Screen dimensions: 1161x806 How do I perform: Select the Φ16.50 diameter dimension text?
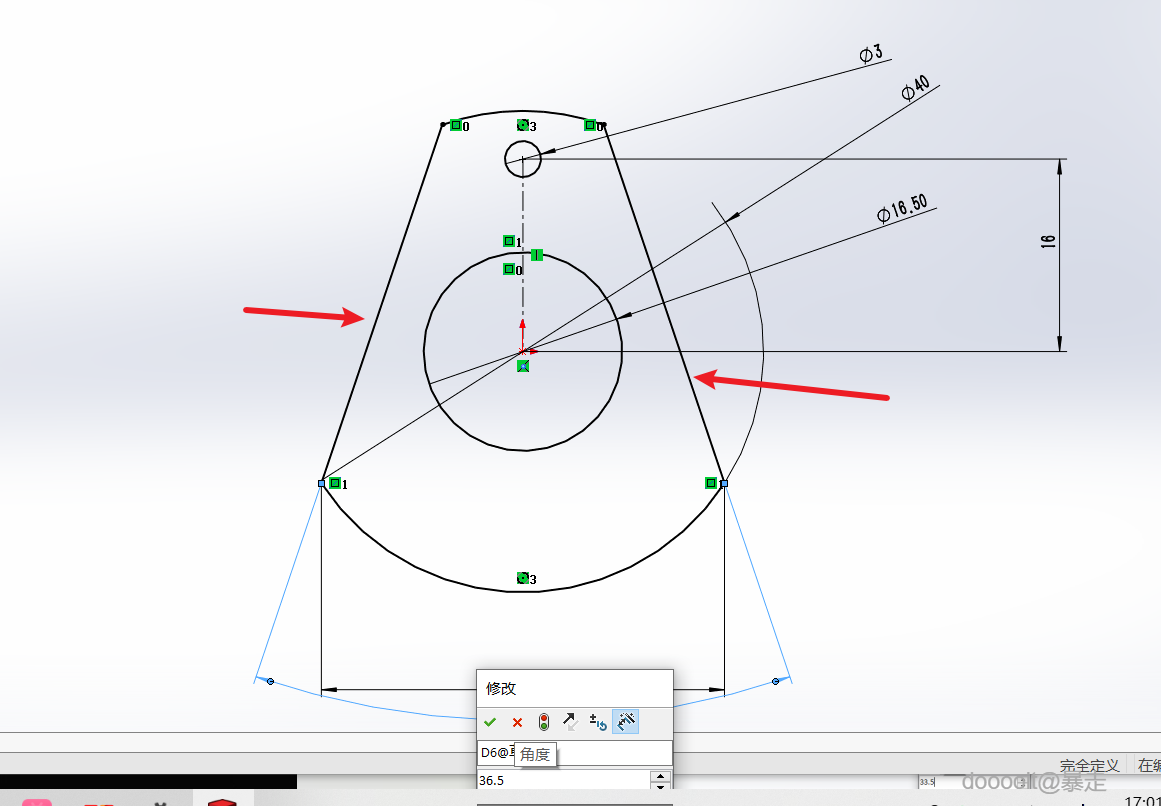[x=902, y=208]
